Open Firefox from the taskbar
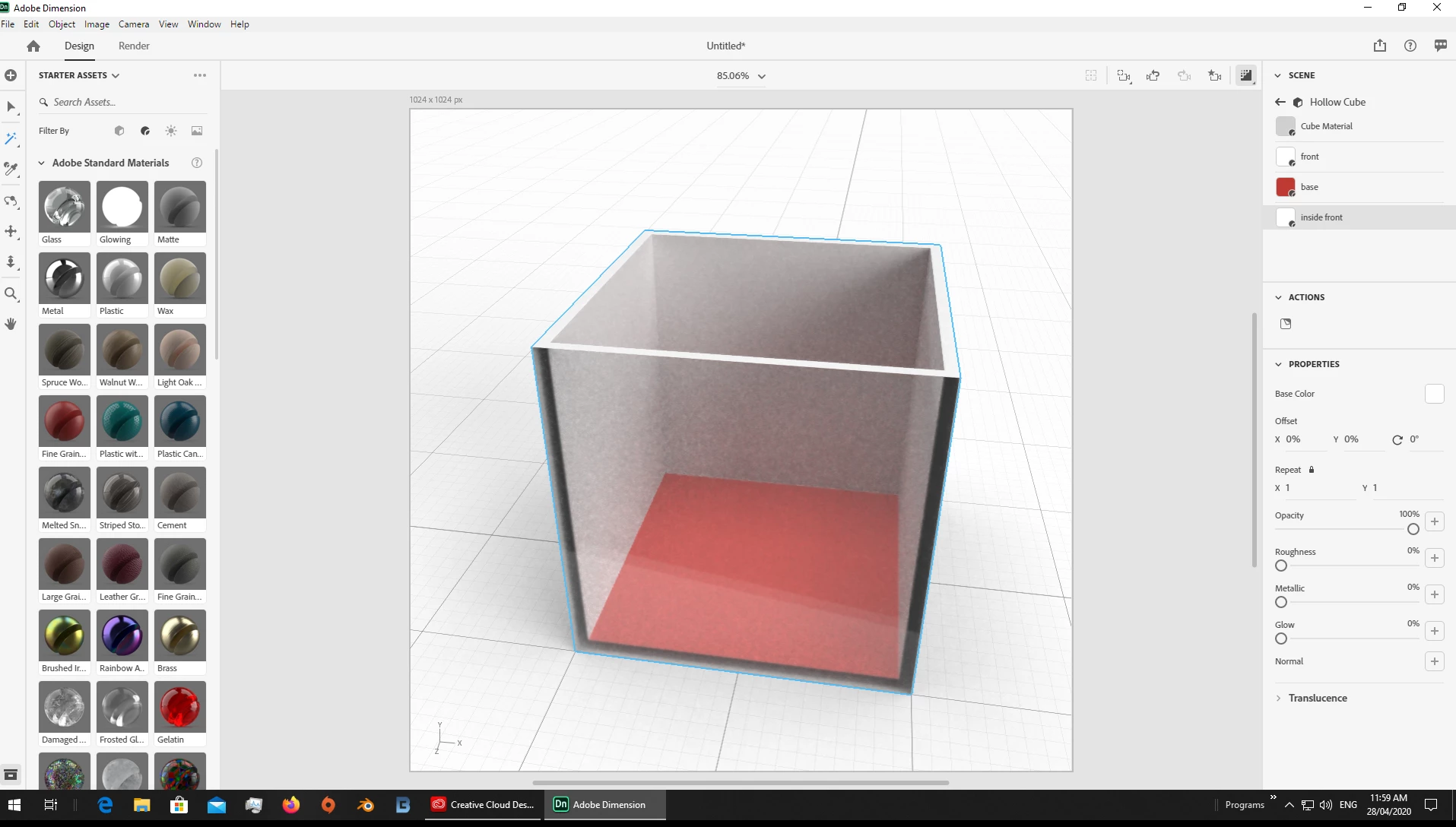 click(291, 805)
